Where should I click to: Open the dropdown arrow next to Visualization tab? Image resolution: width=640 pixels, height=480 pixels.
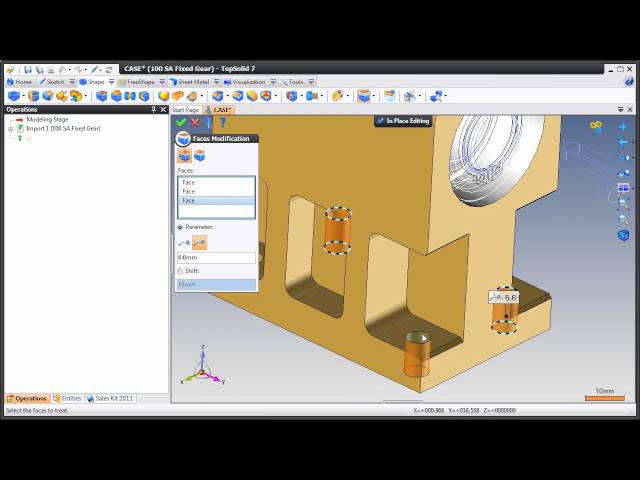(271, 82)
